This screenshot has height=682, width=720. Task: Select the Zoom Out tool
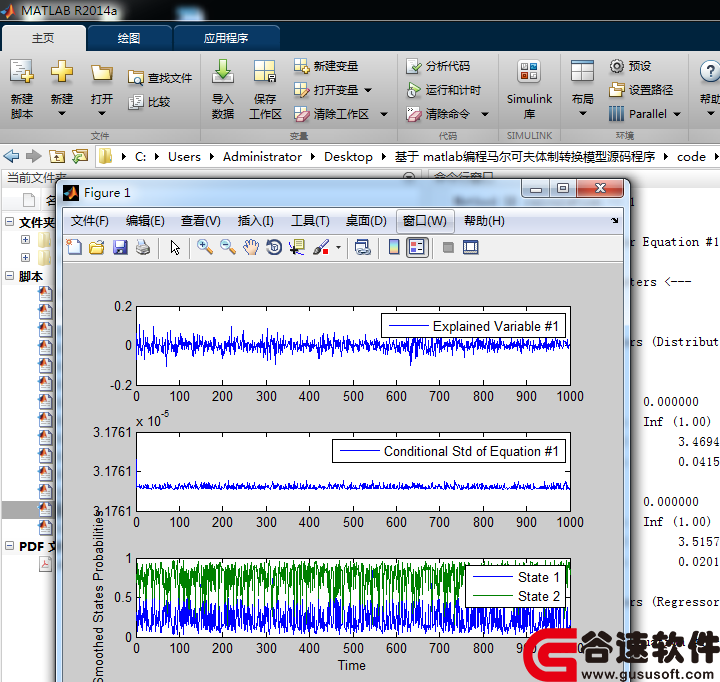click(228, 248)
